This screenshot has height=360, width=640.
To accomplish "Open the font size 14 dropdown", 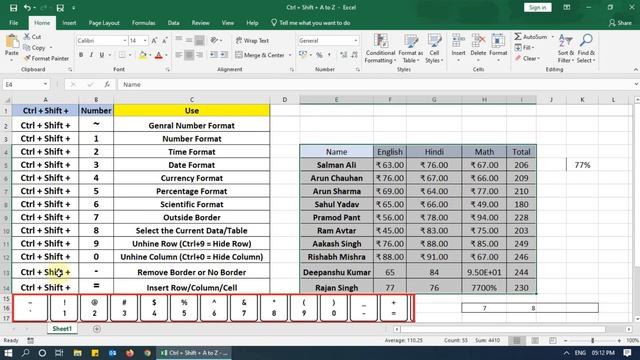I will click(x=145, y=41).
